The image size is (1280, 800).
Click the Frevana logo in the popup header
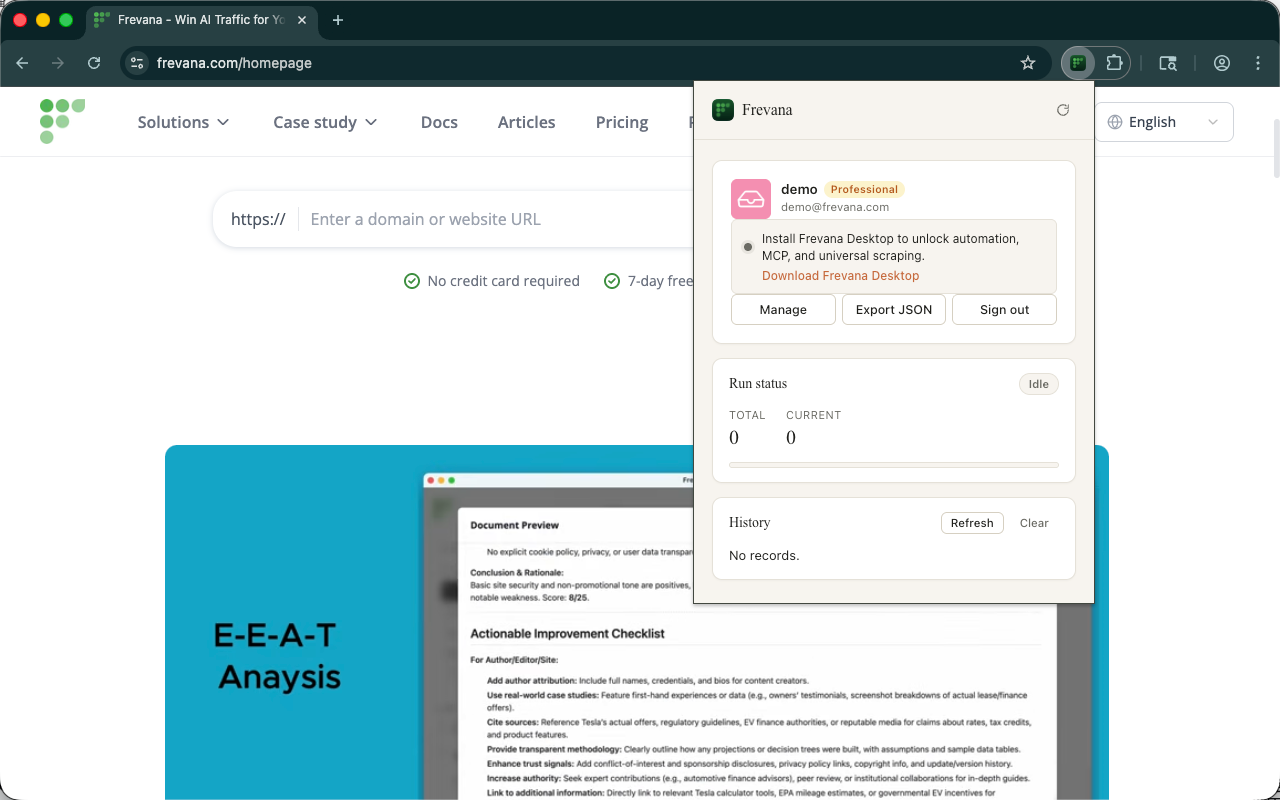(723, 110)
